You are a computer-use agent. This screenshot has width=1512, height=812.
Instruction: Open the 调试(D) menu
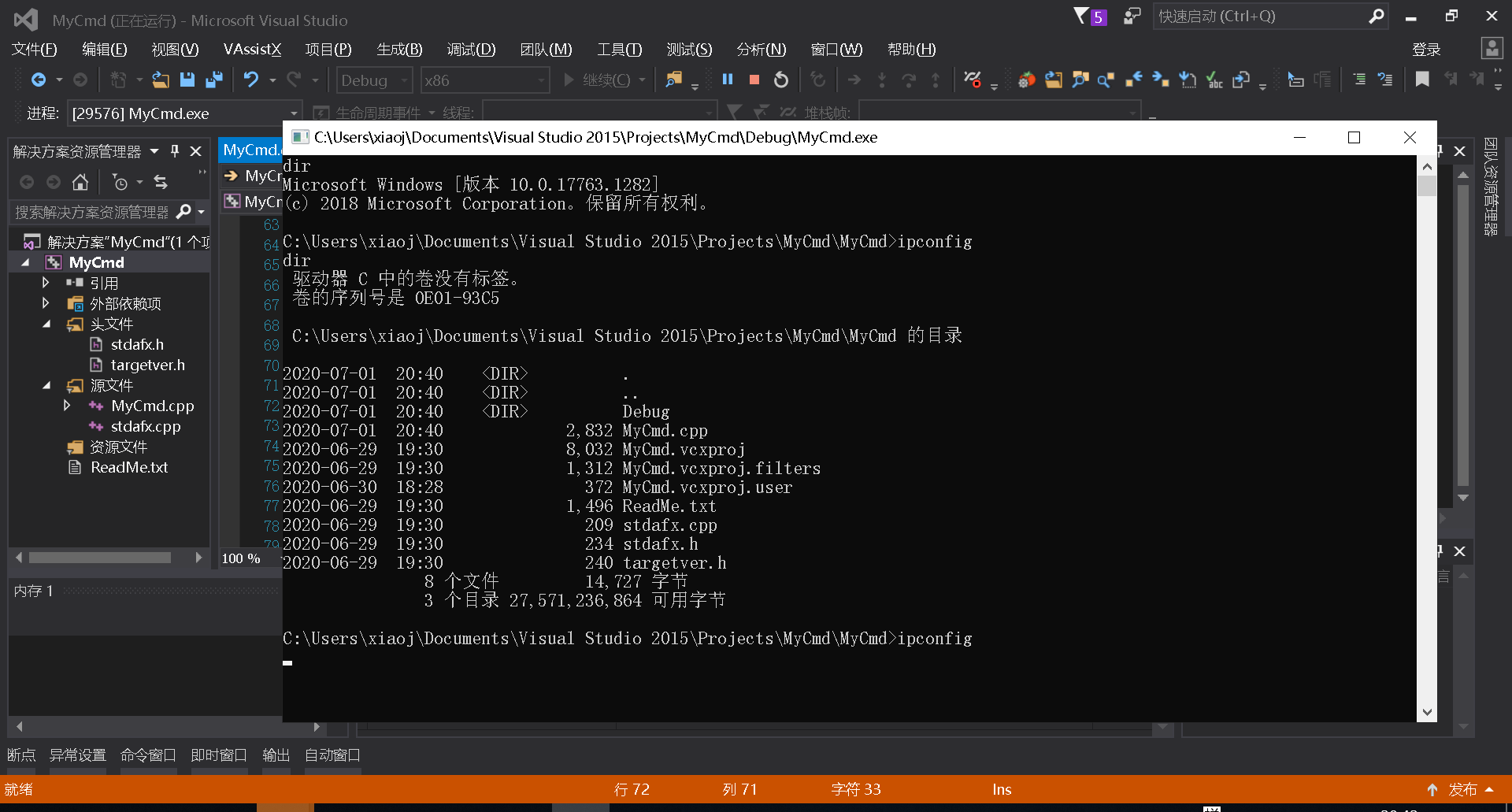point(471,50)
